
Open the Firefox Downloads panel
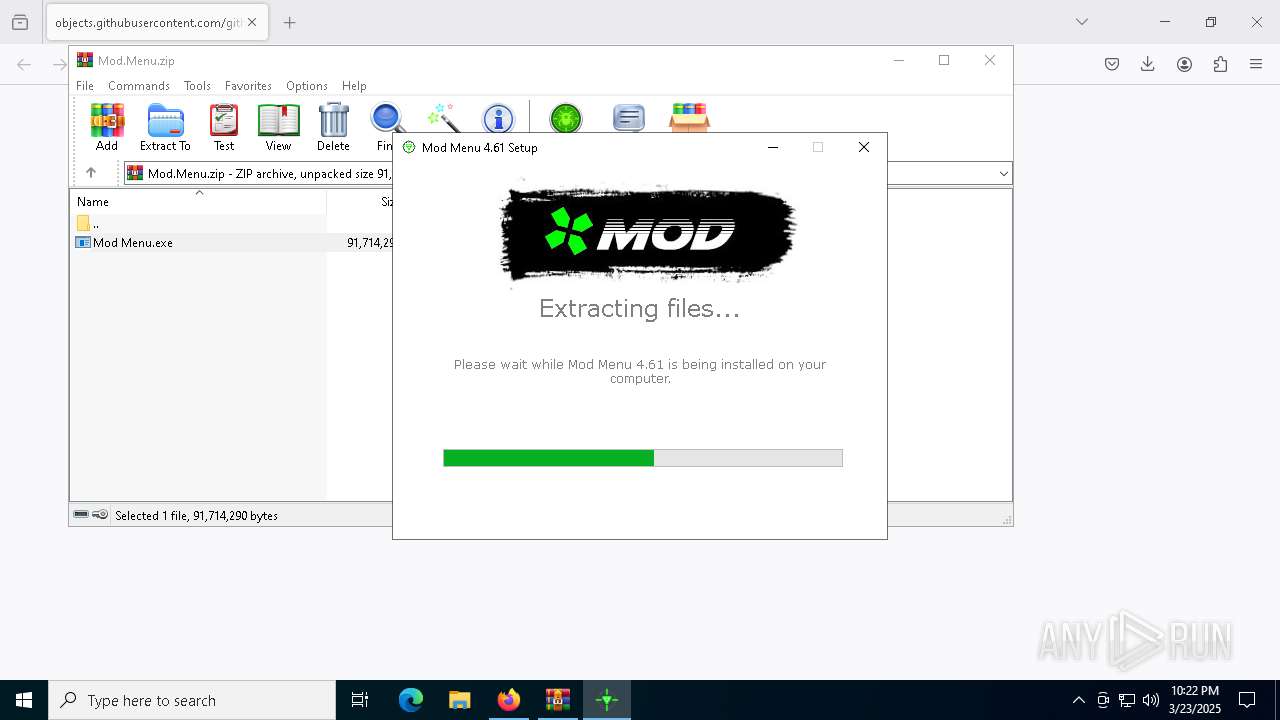1148,64
